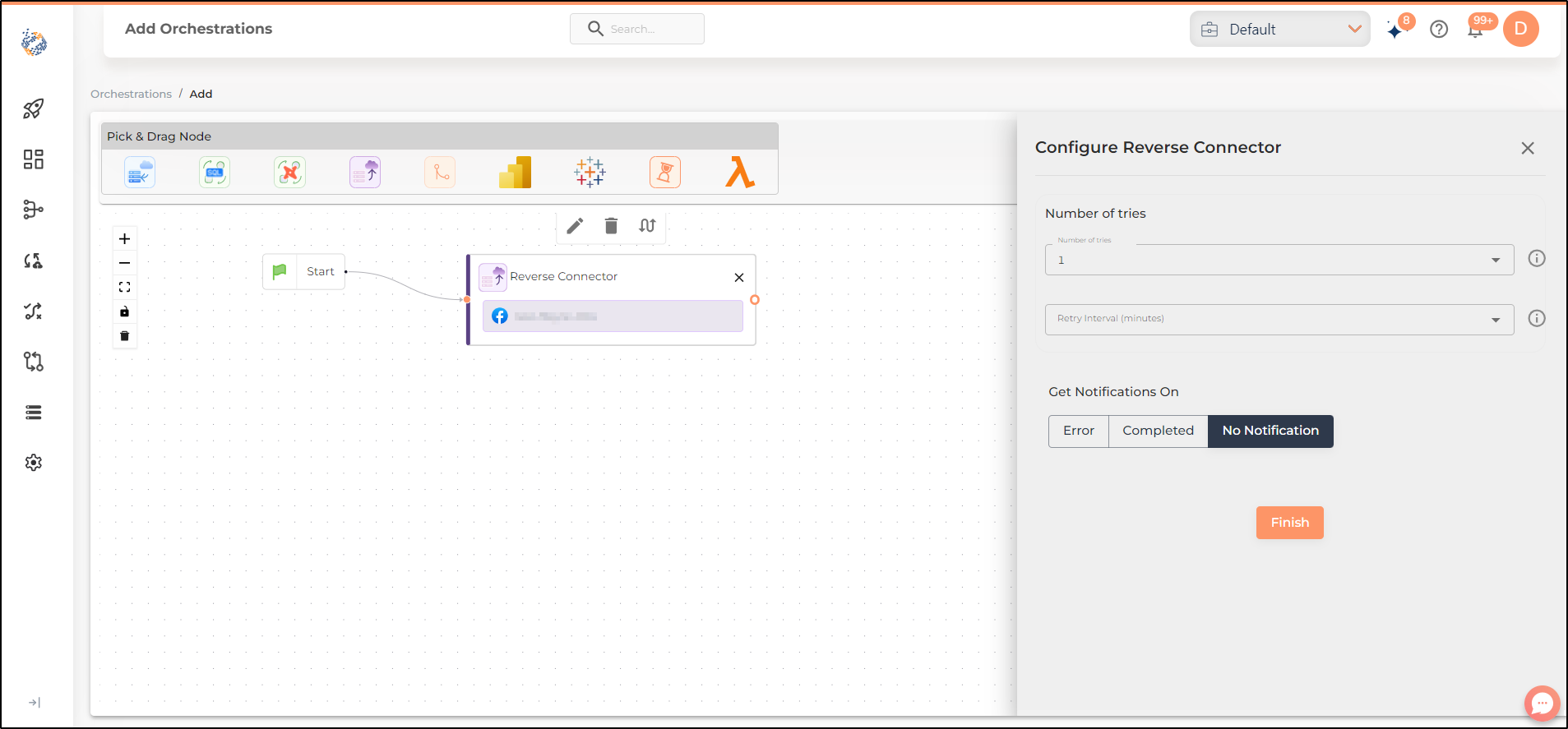Screen dimensions: 1568x729
Task: Select Completed notification option
Action: (x=1159, y=431)
